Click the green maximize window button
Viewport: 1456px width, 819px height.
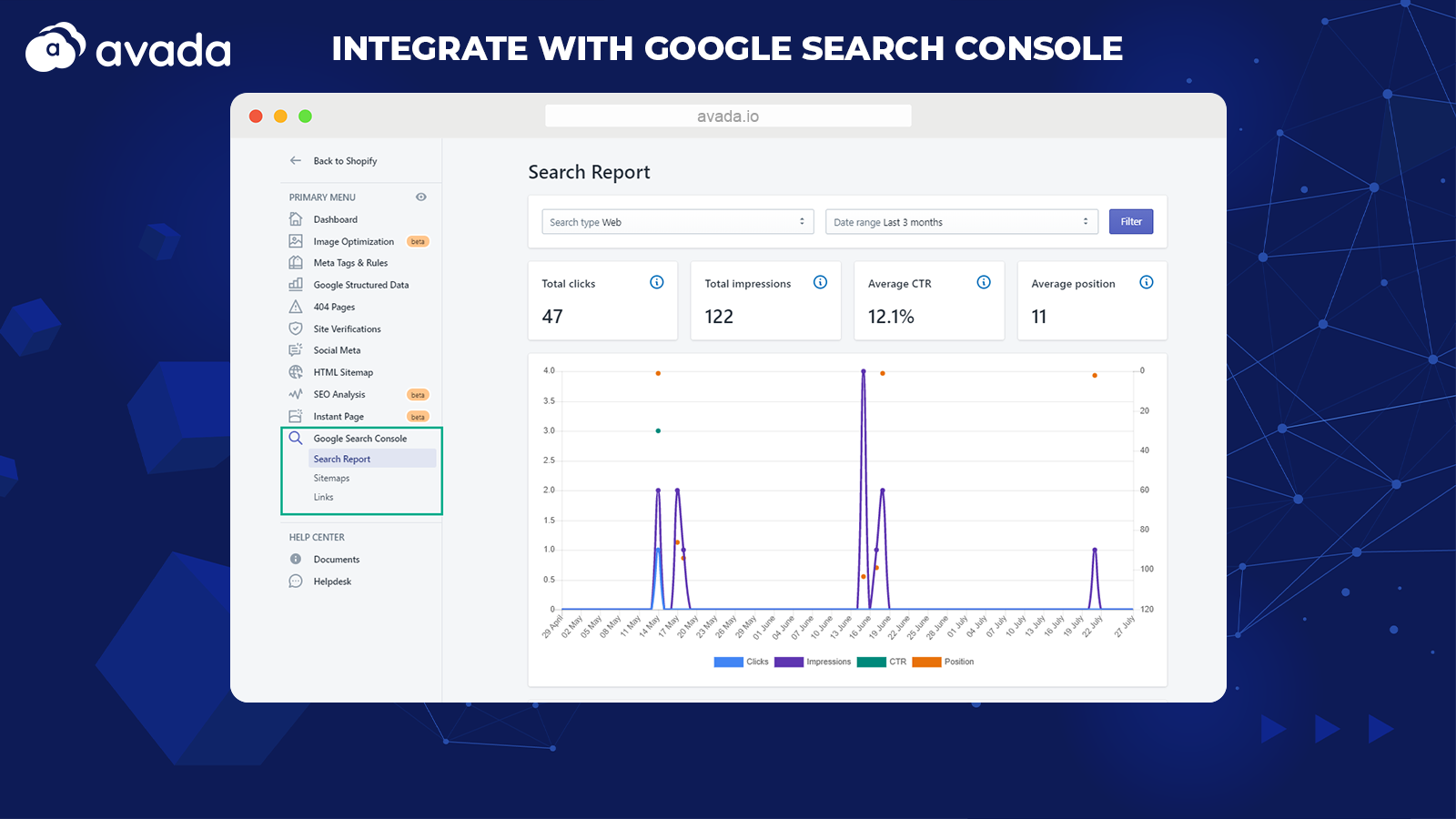(306, 116)
